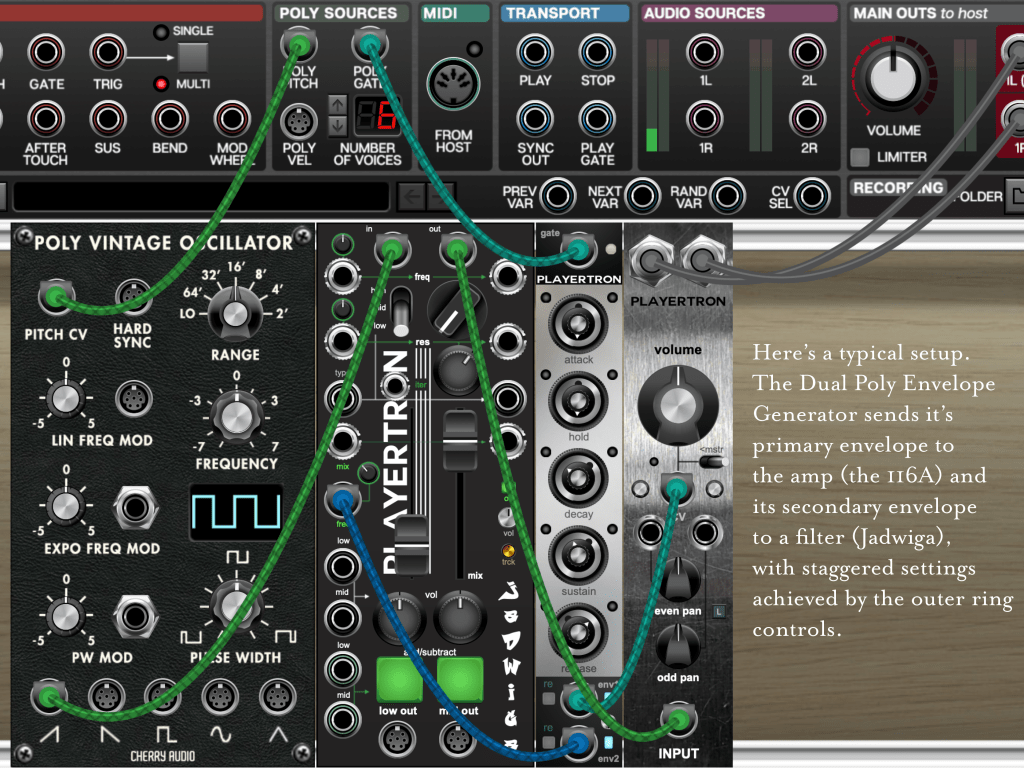Click the POLY SOURCES section header

340,12
